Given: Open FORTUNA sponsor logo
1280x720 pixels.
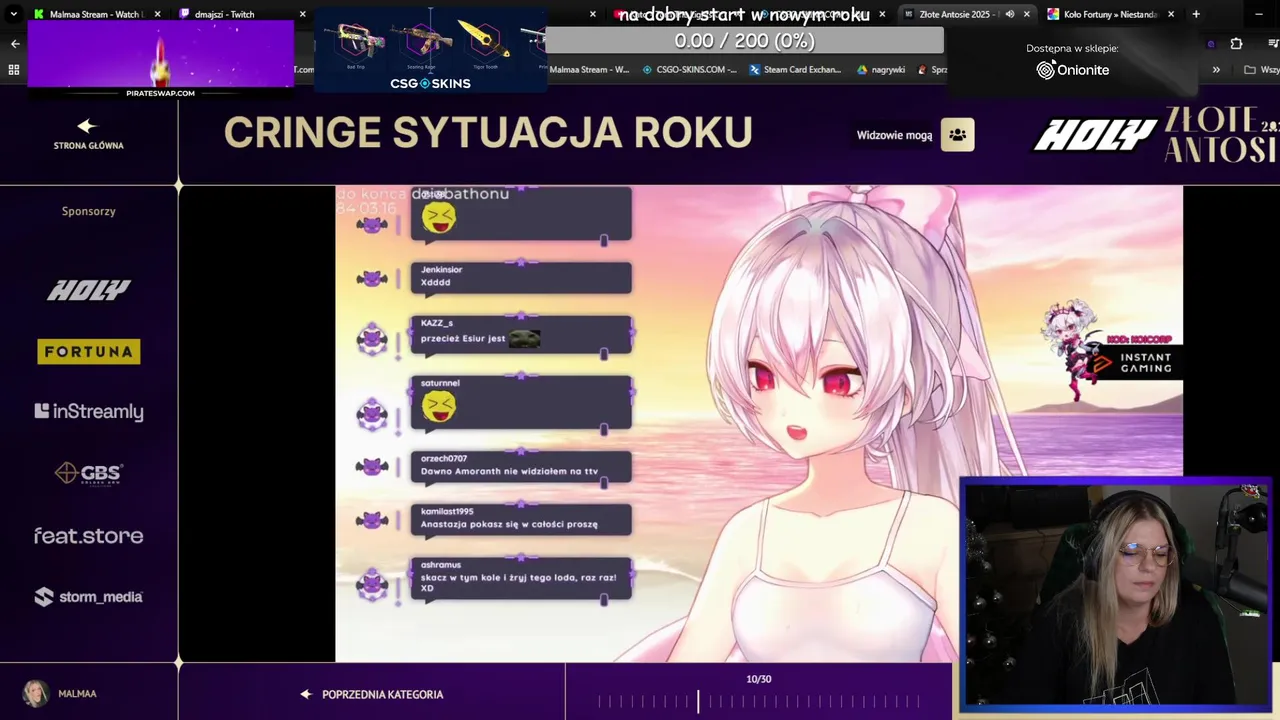Looking at the screenshot, I should 89,351.
